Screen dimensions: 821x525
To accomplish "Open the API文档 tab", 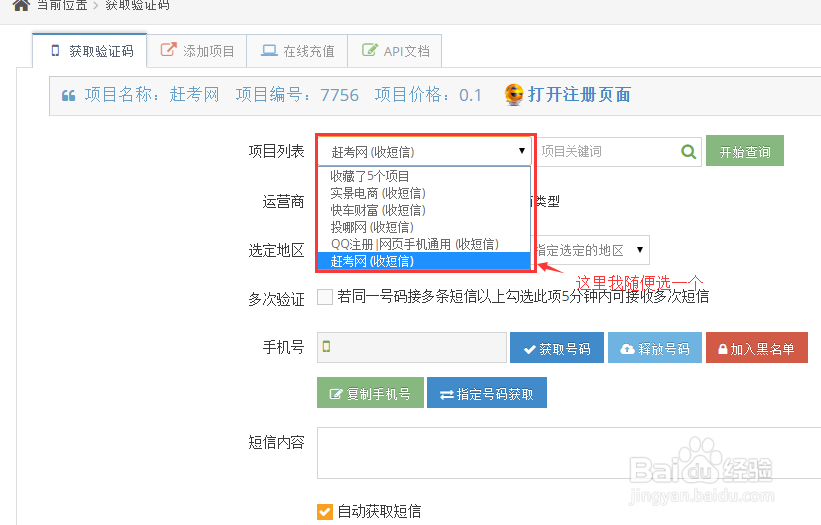I will coord(395,51).
